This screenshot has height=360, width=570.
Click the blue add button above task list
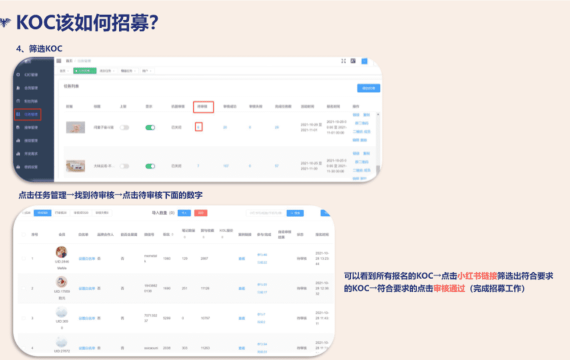[368, 88]
